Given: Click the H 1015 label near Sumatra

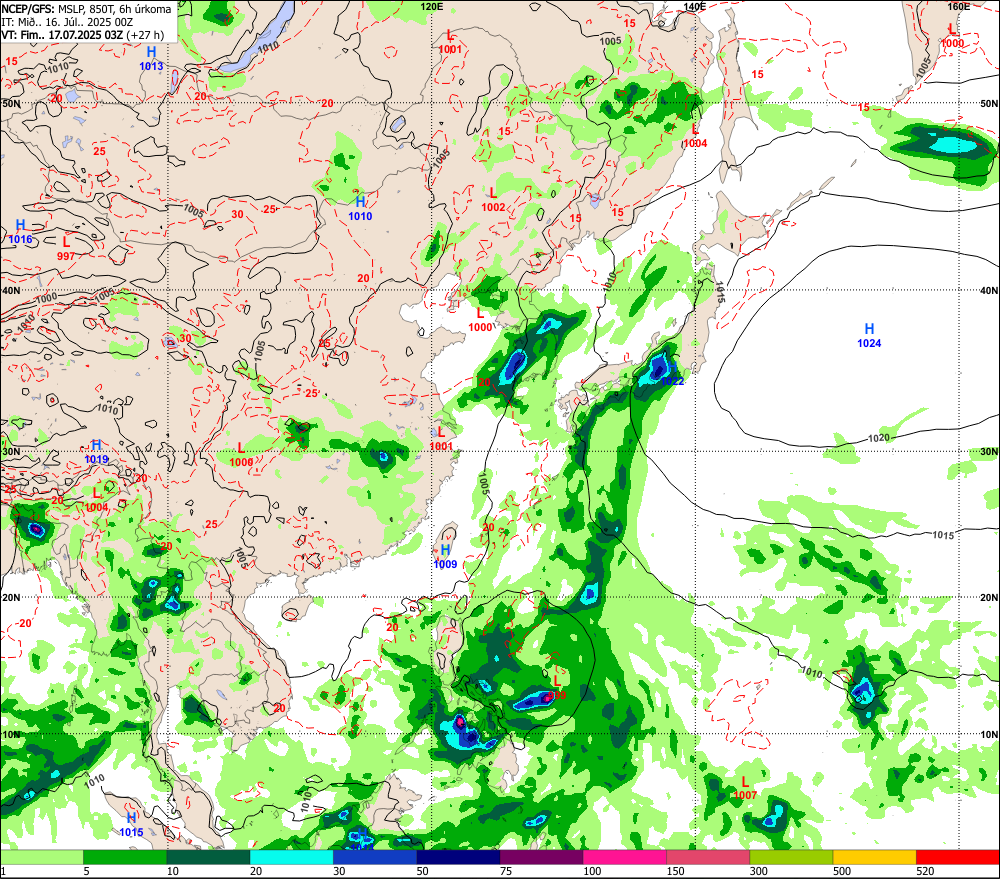Looking at the screenshot, I should click(x=131, y=825).
